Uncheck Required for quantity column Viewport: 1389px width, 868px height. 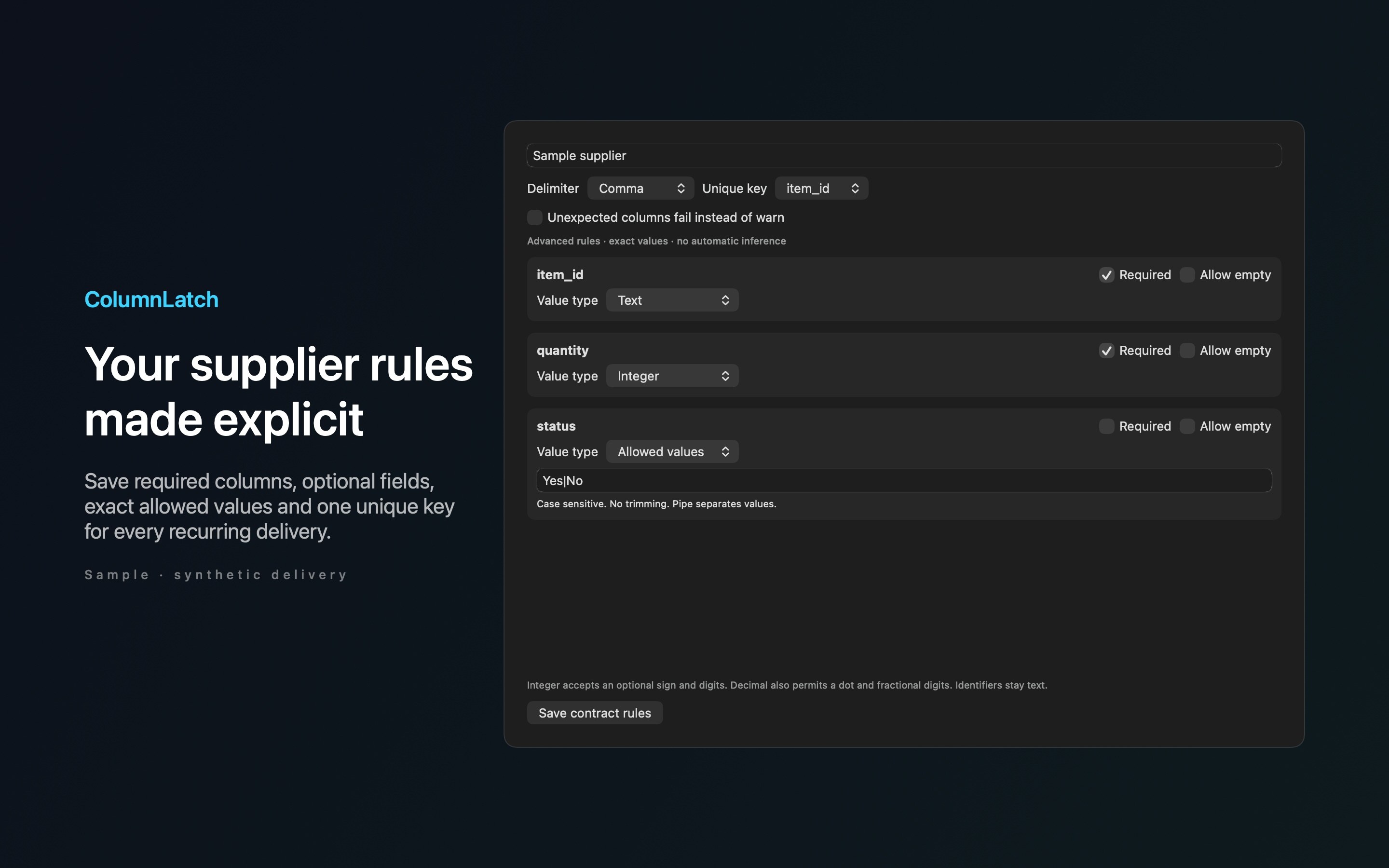(x=1106, y=351)
